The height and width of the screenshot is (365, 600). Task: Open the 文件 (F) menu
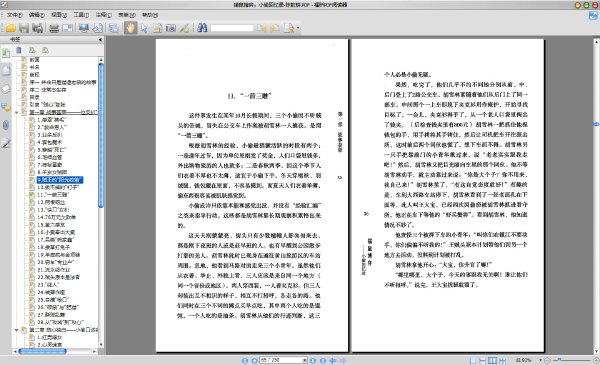[x=14, y=15]
